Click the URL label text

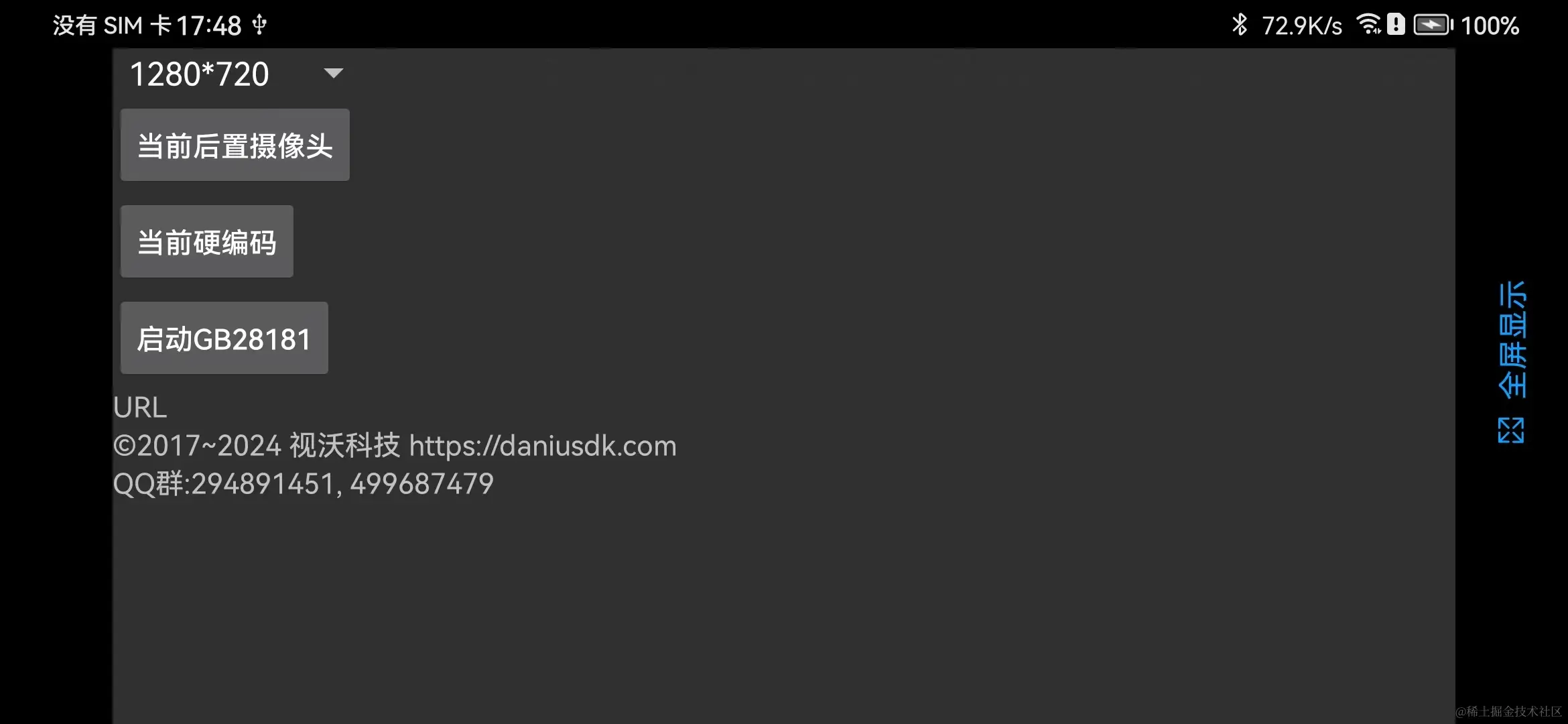(140, 408)
